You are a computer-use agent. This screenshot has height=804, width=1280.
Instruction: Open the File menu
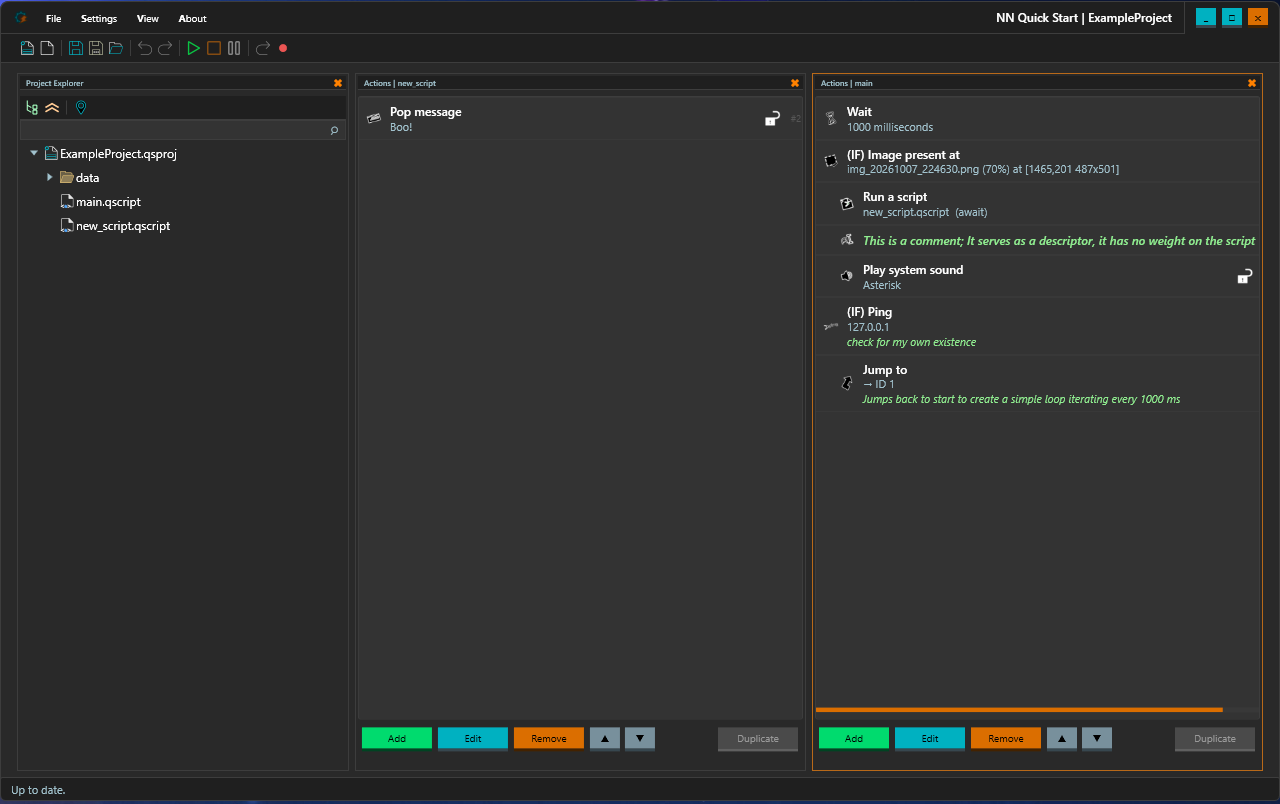click(53, 19)
